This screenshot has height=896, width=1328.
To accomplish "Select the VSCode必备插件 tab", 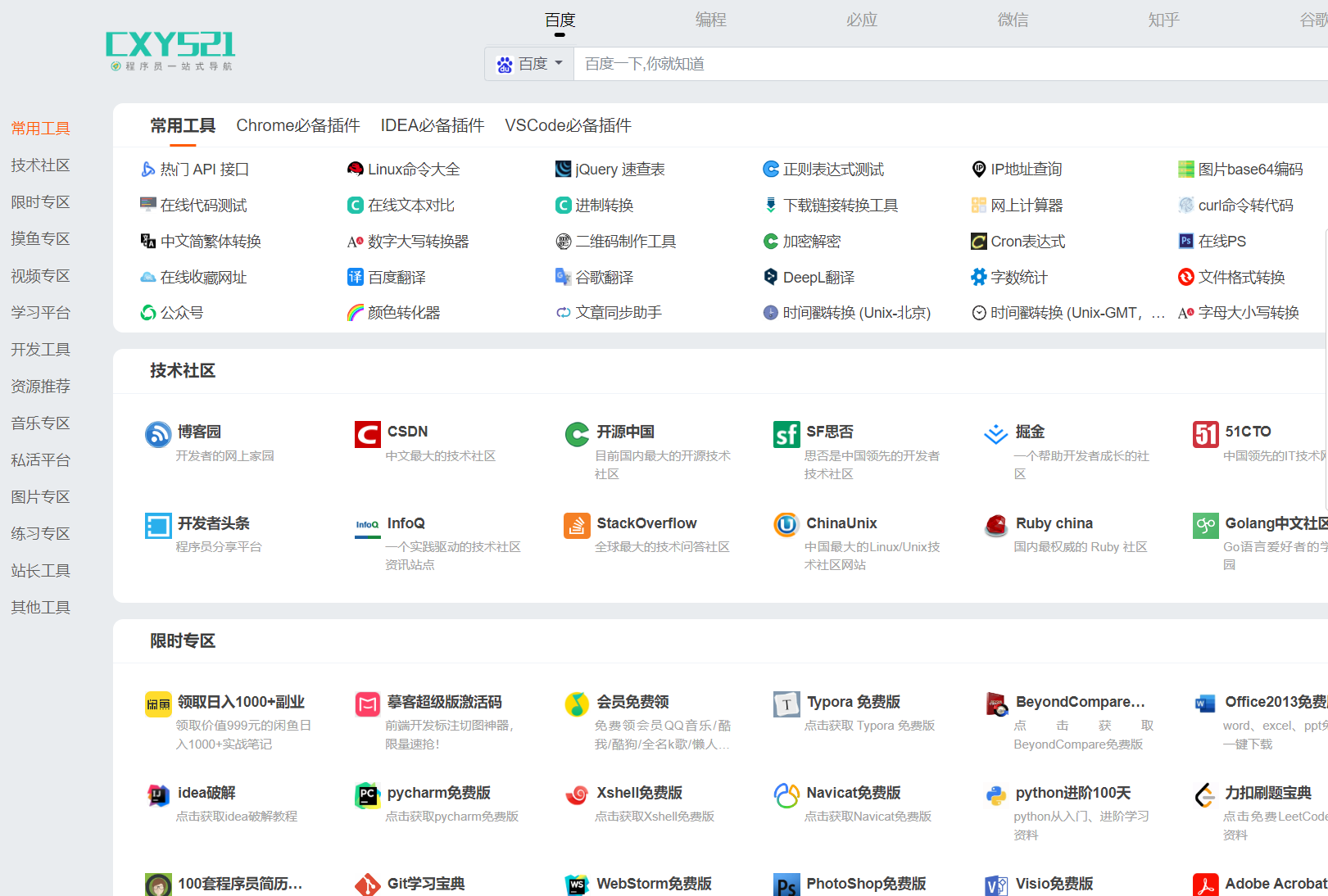I will (568, 125).
